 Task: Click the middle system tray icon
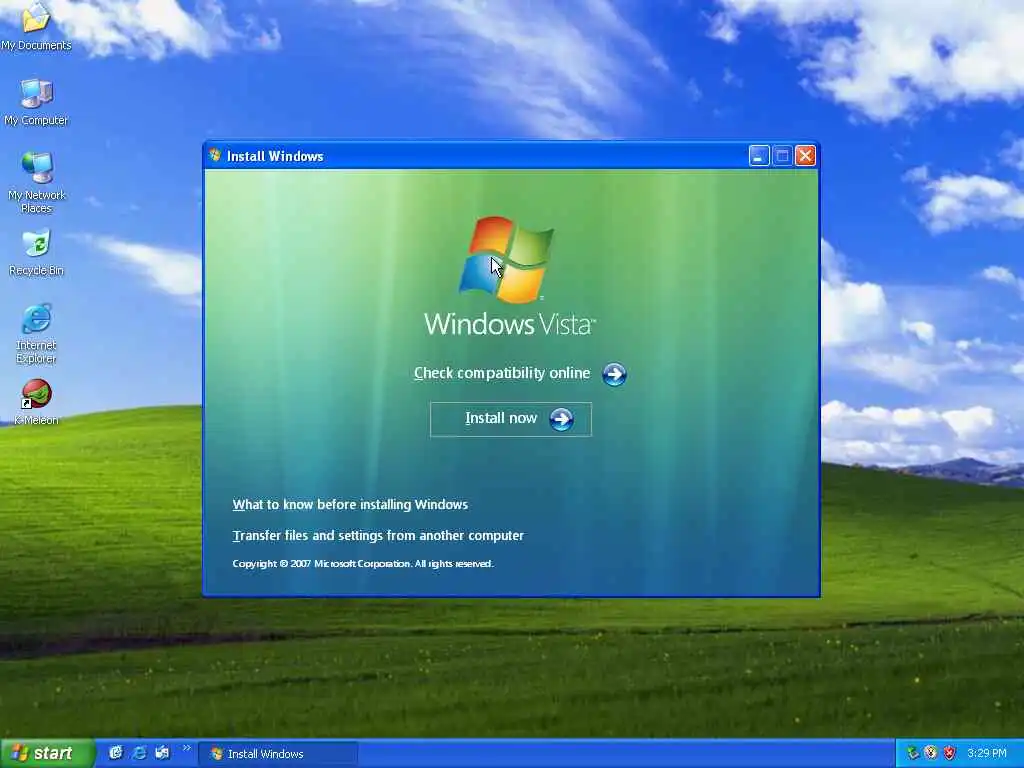(x=931, y=753)
